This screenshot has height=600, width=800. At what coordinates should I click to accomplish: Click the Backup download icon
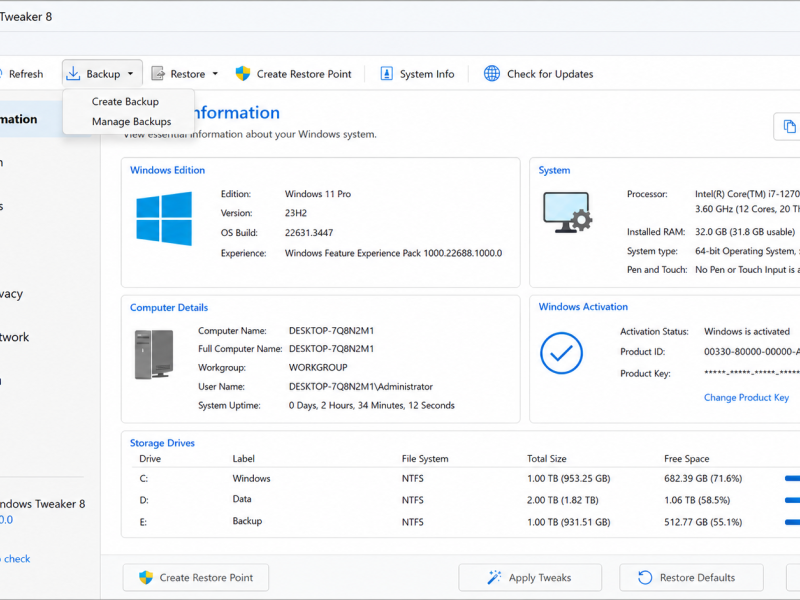[73, 73]
